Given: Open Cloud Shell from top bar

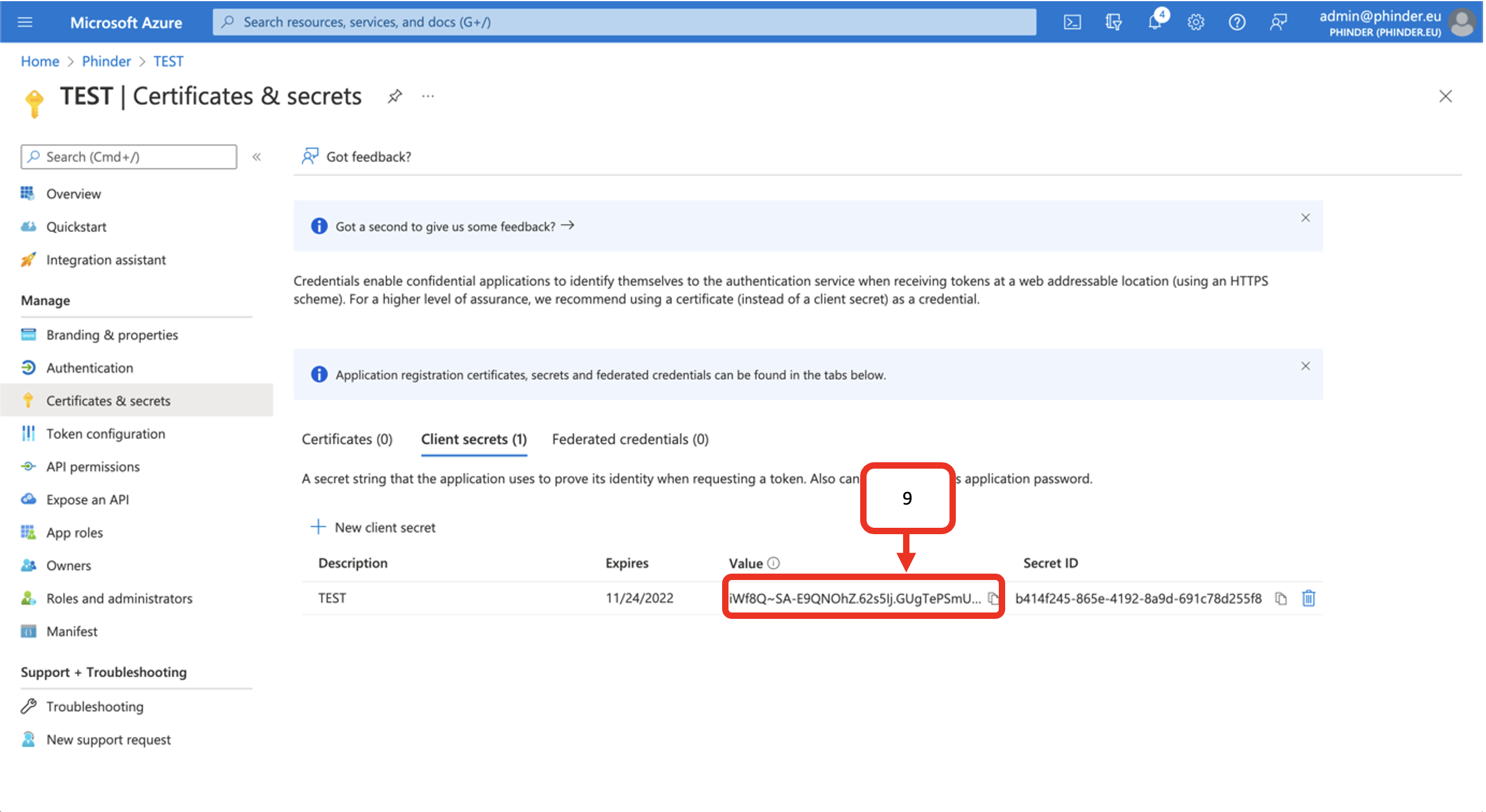Looking at the screenshot, I should 1072,22.
